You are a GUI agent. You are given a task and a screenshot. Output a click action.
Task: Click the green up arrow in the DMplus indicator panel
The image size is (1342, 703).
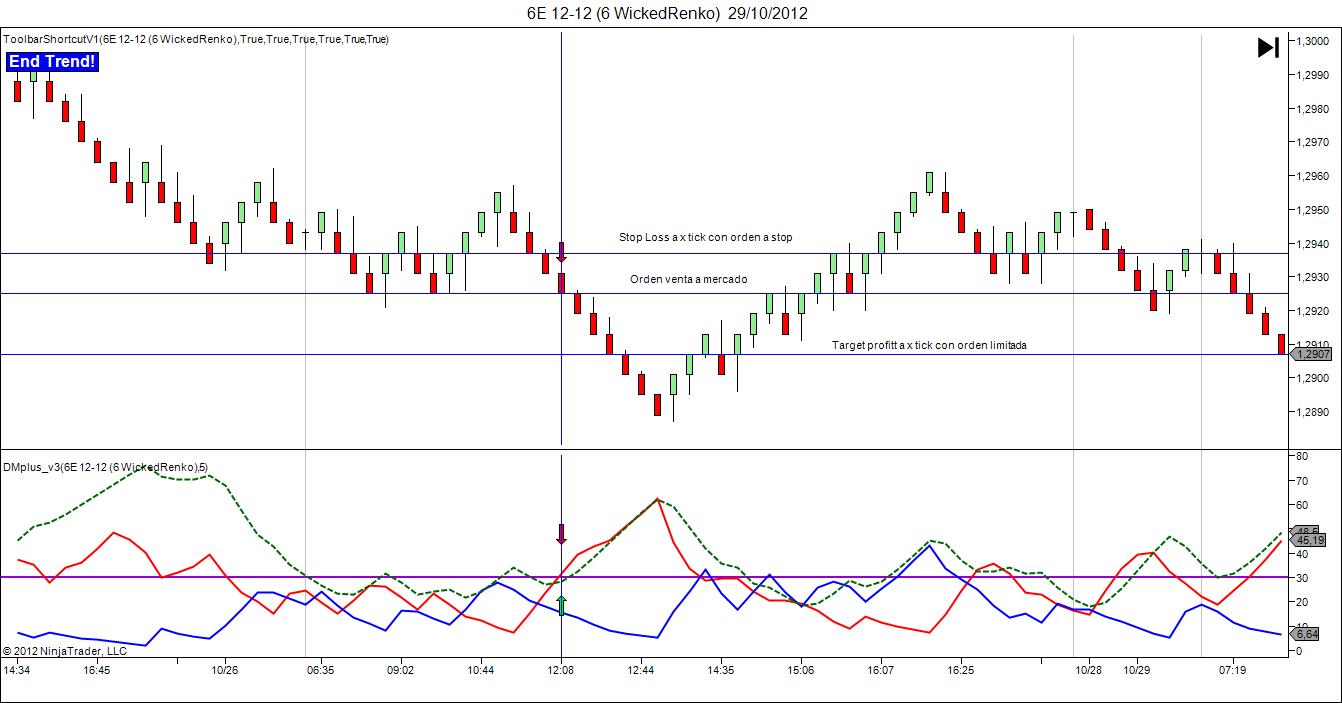coord(562,605)
